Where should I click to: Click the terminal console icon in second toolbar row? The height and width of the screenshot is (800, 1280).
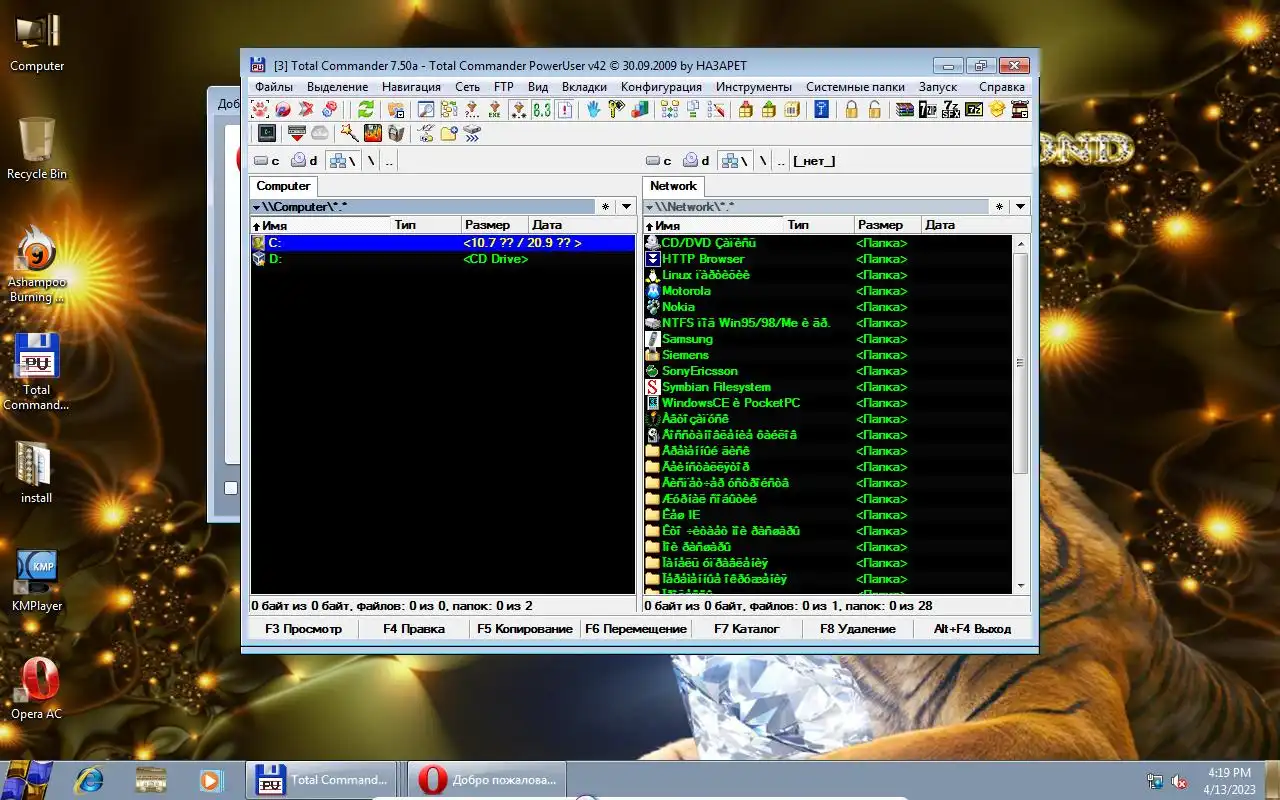pyautogui.click(x=267, y=132)
